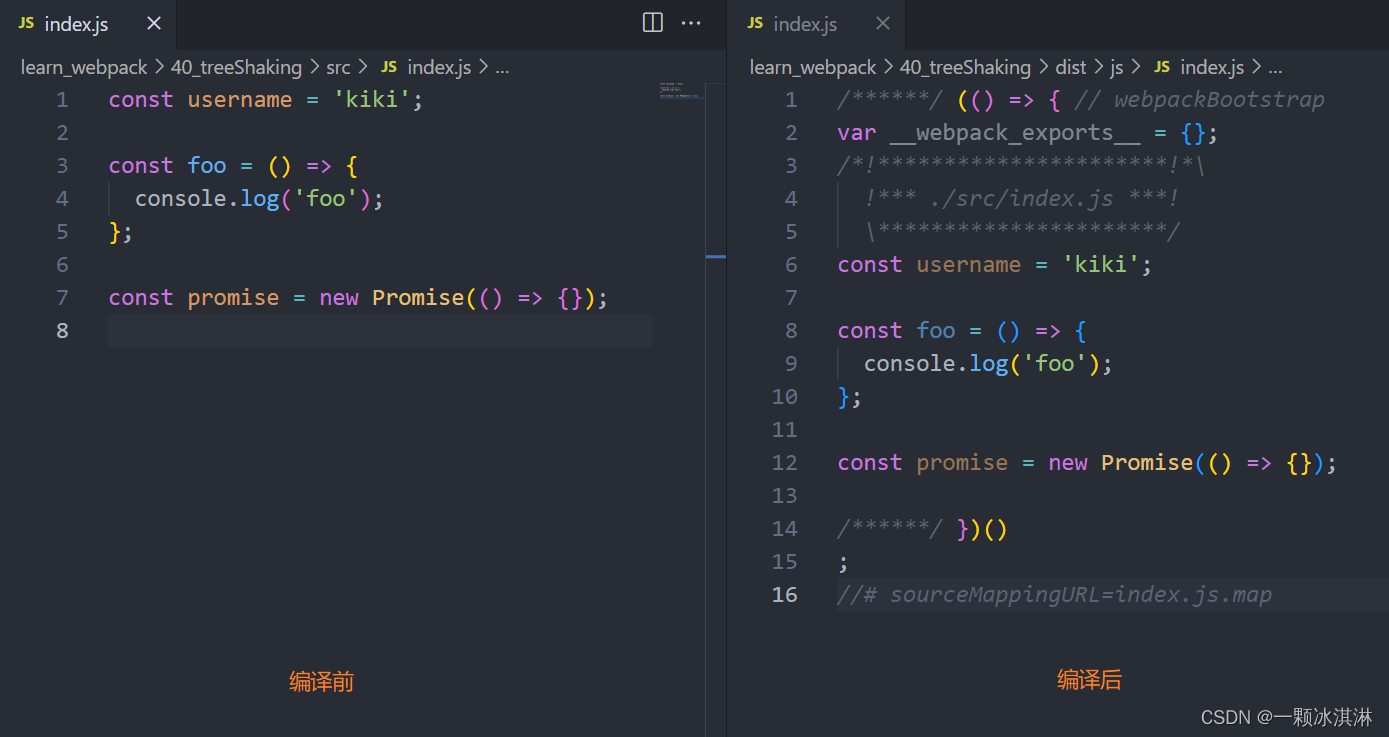Click 40_treeShaking in right breadcrumb

pyautogui.click(x=965, y=67)
